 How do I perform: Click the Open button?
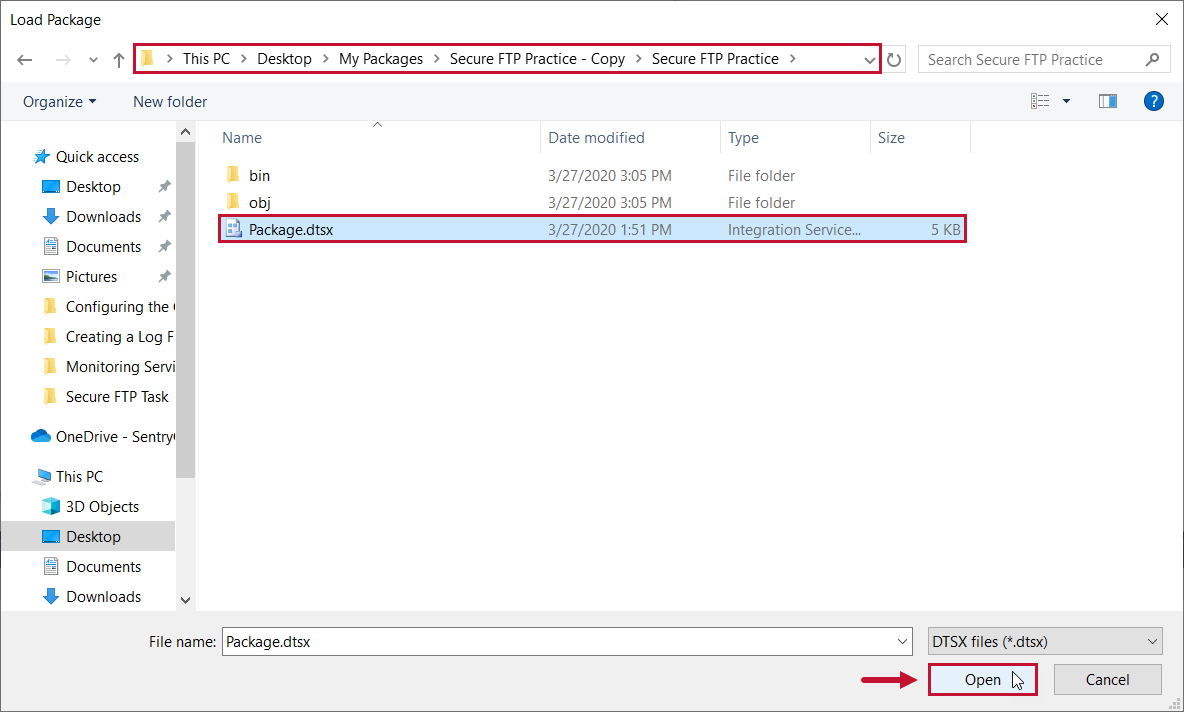pyautogui.click(x=982, y=679)
